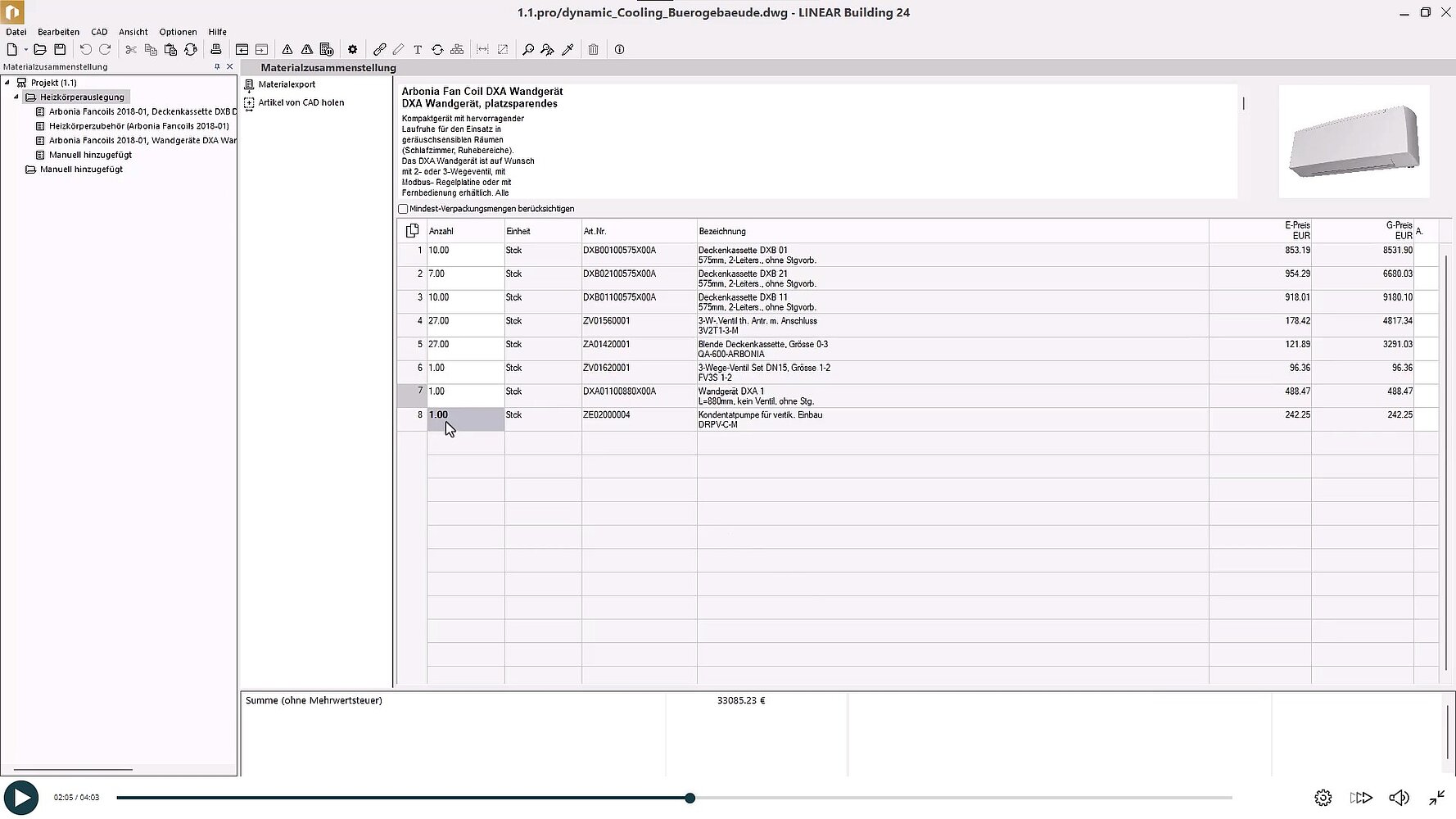Viewport: 1456px width, 819px height.
Task: Click the Save floppy disk icon
Action: point(60,50)
